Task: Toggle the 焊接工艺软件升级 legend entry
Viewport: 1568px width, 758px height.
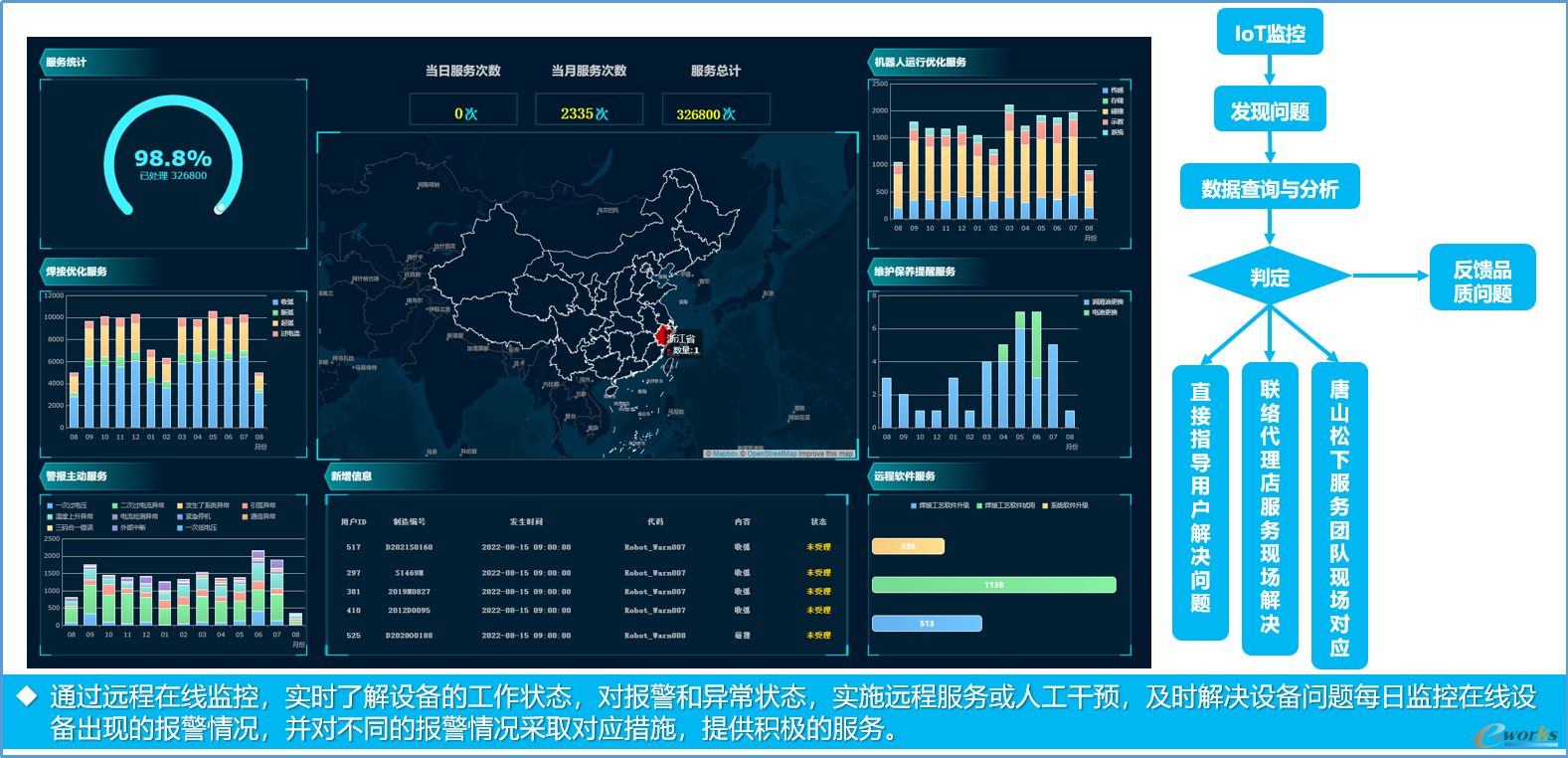Action: (941, 505)
